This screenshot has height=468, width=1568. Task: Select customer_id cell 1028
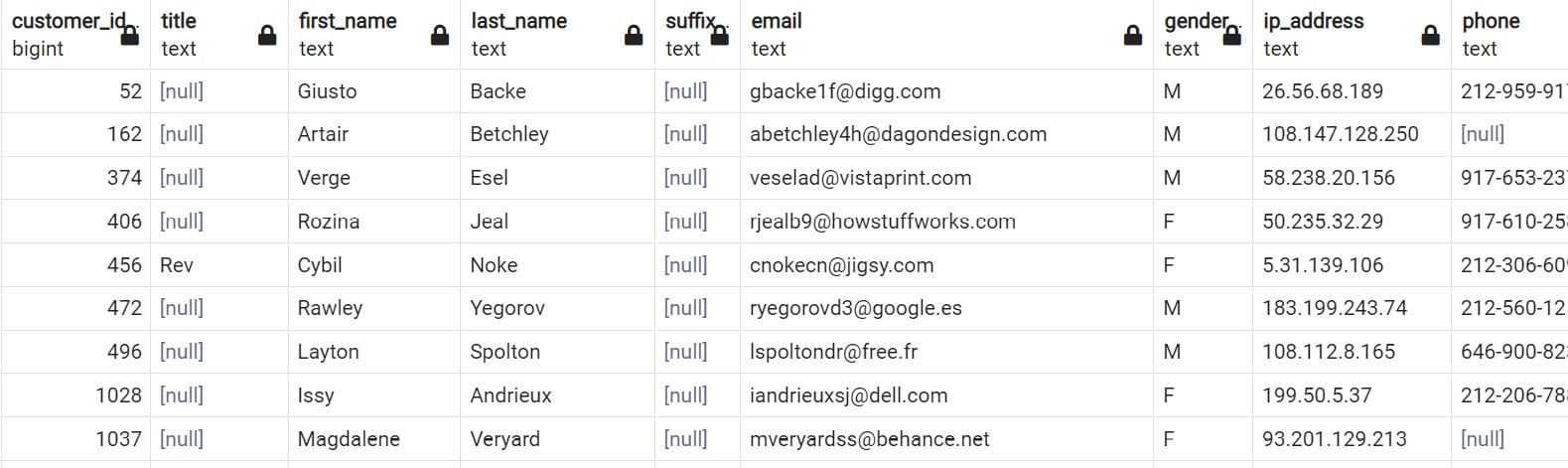(75, 395)
